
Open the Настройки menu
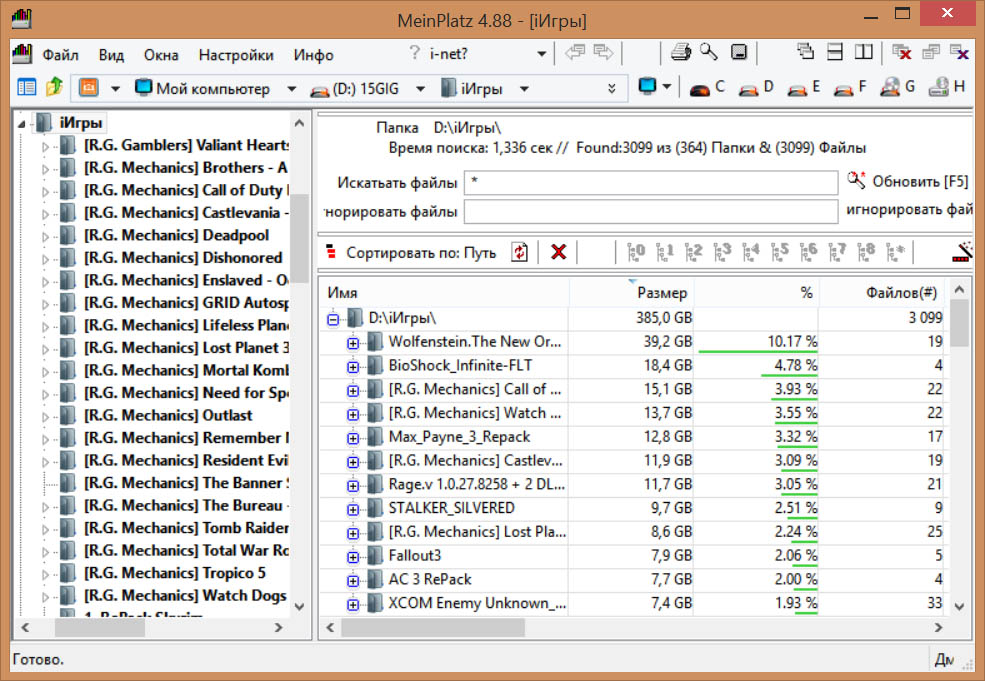coord(236,55)
